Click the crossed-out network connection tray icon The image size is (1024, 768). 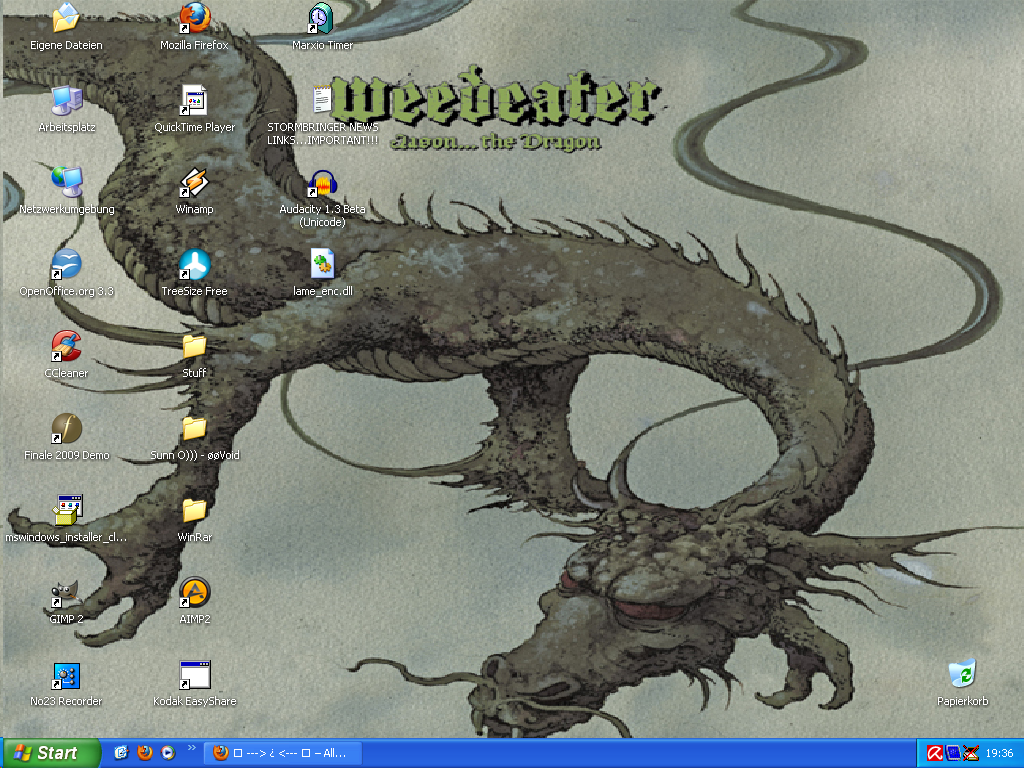tap(971, 753)
